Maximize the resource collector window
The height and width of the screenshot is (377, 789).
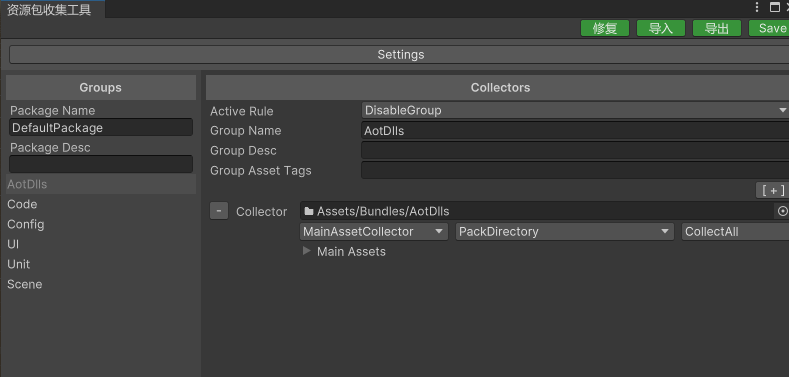(774, 7)
